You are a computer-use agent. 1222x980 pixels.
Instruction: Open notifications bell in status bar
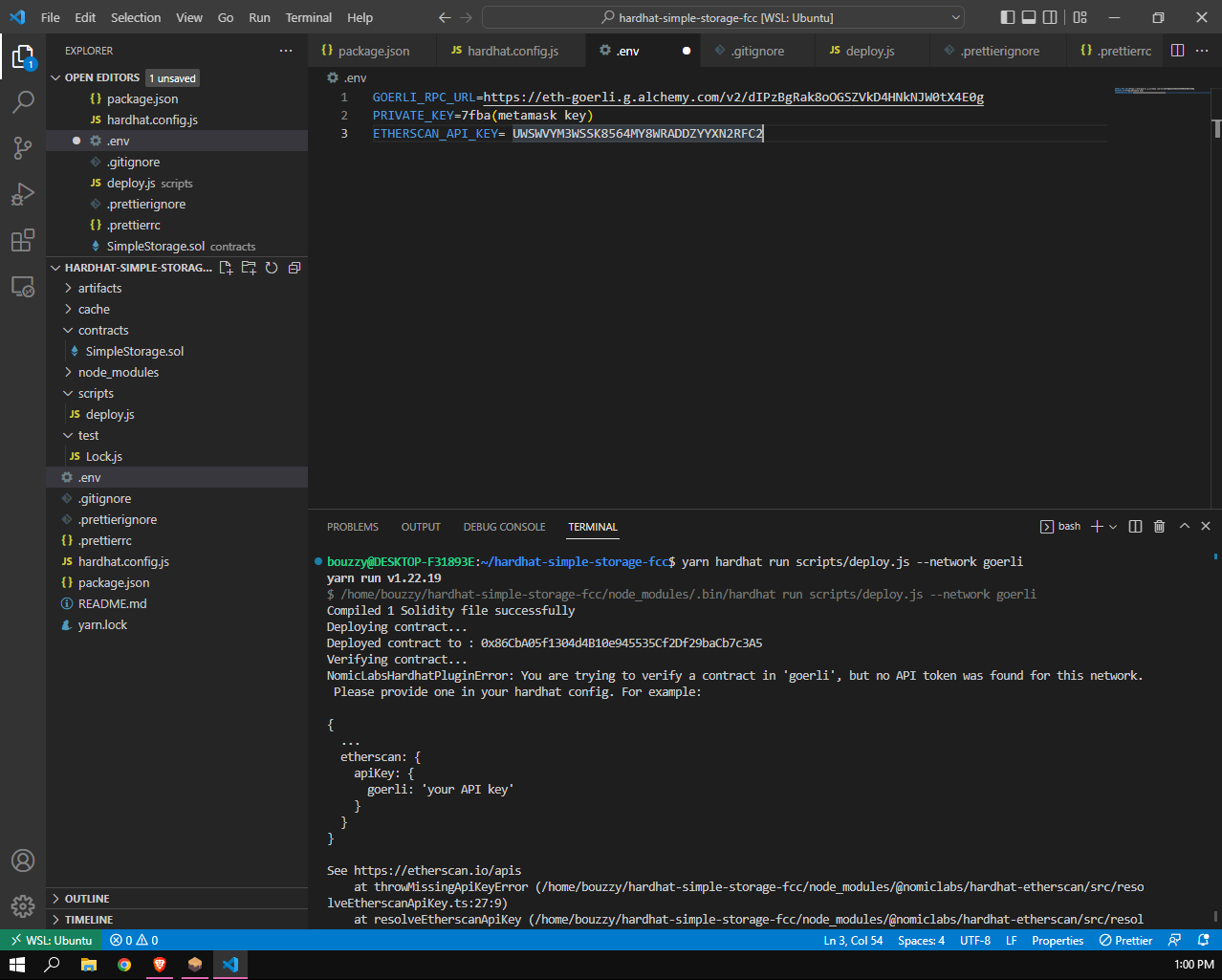(x=1204, y=941)
